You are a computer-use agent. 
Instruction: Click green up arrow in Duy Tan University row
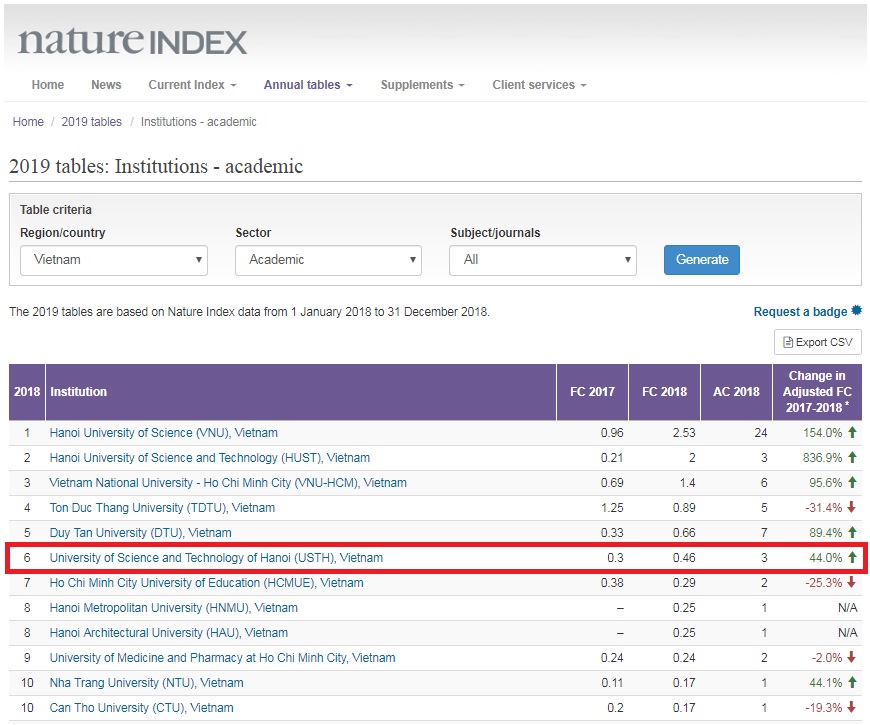(852, 532)
